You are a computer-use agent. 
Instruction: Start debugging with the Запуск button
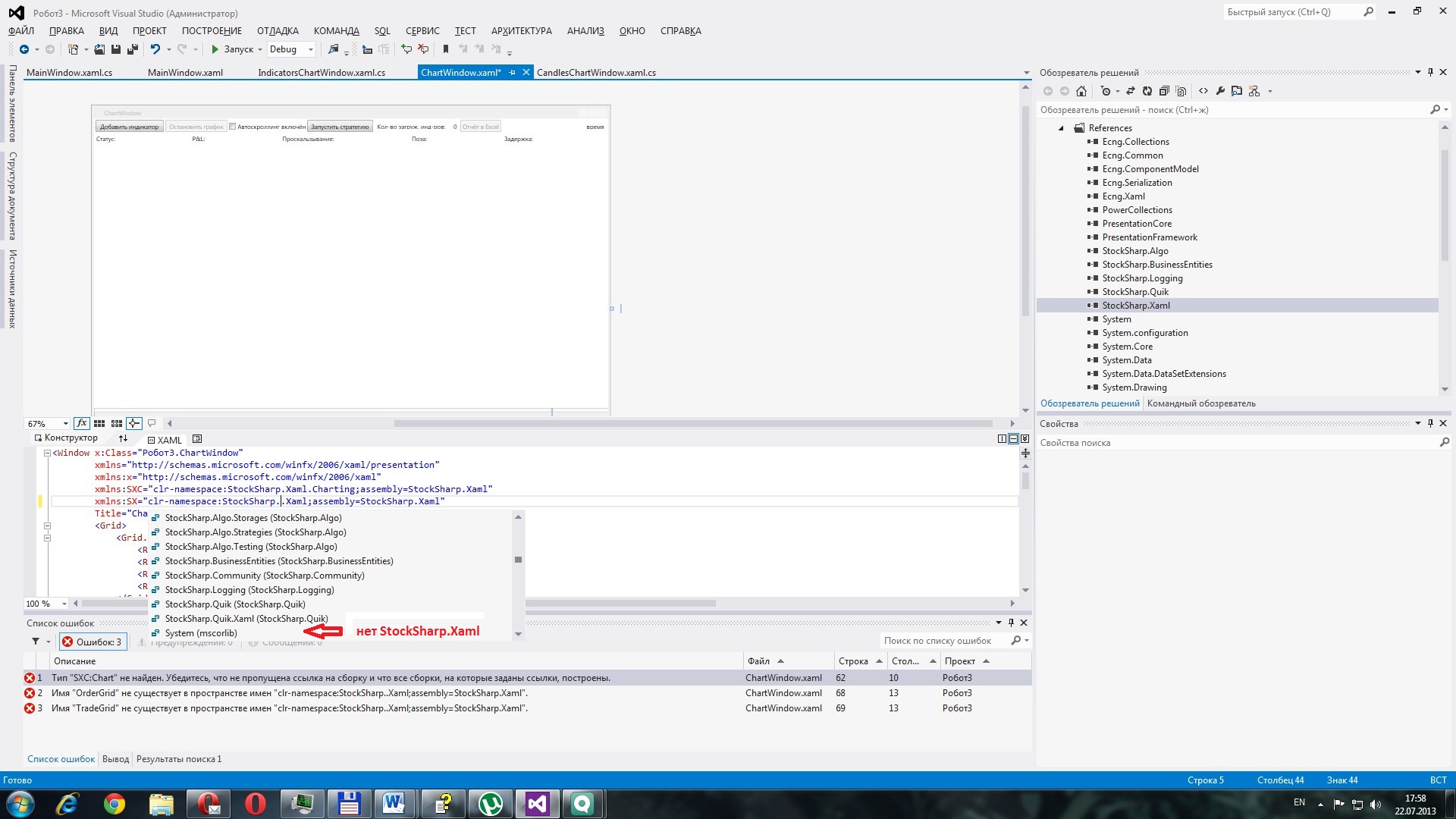click(x=233, y=49)
